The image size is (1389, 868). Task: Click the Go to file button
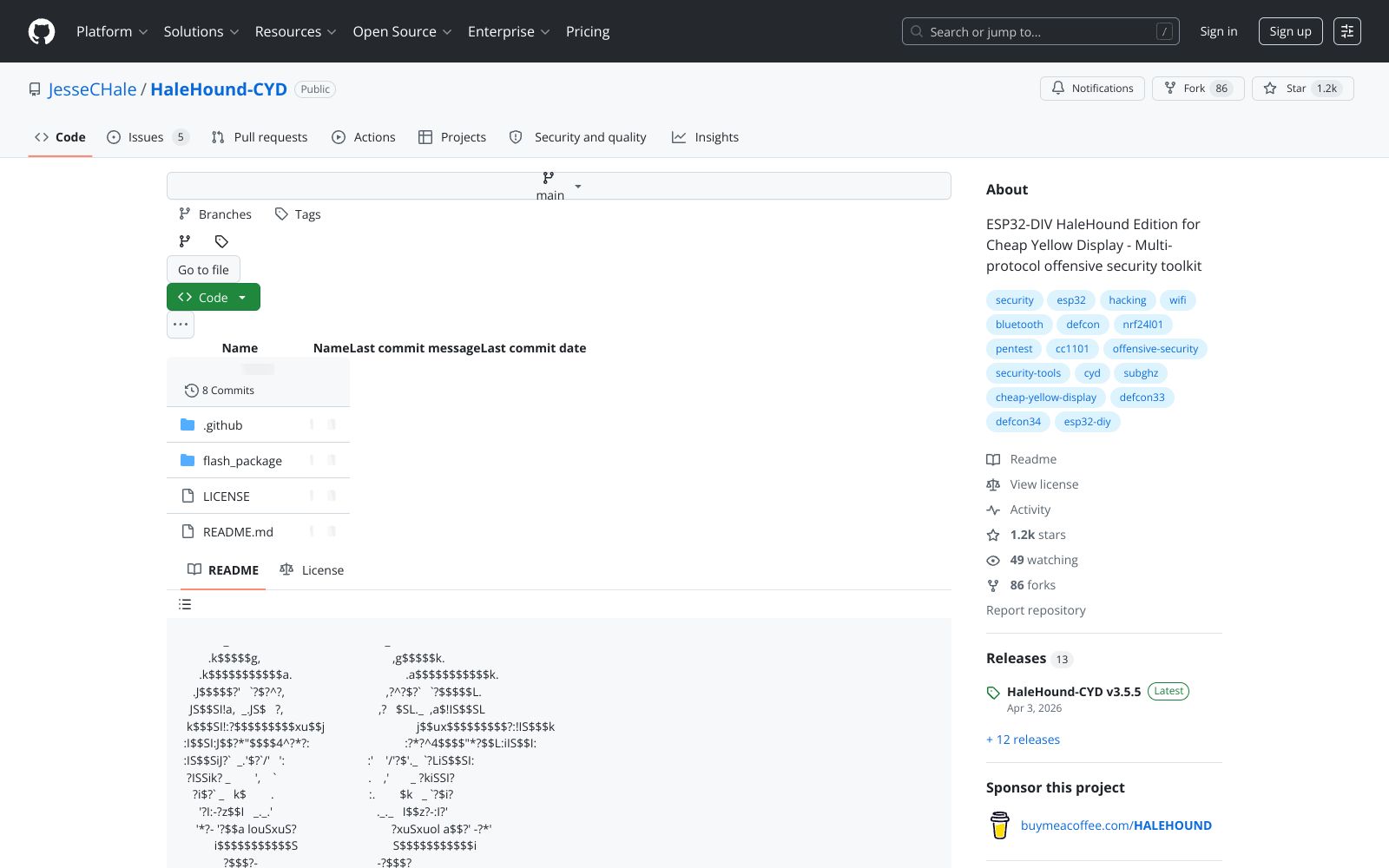[x=203, y=269]
